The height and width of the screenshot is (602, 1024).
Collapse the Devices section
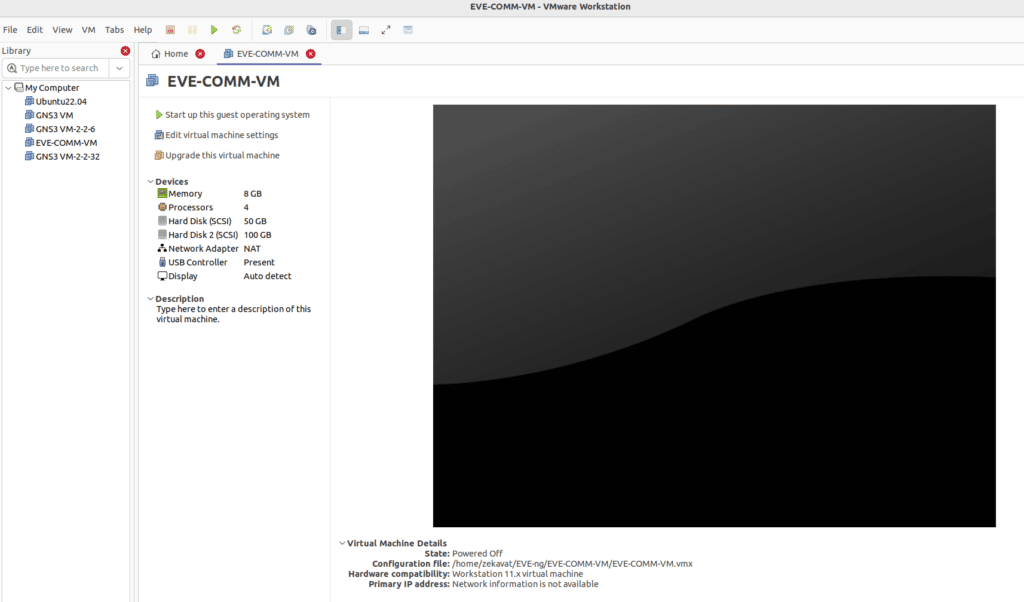[x=150, y=182]
